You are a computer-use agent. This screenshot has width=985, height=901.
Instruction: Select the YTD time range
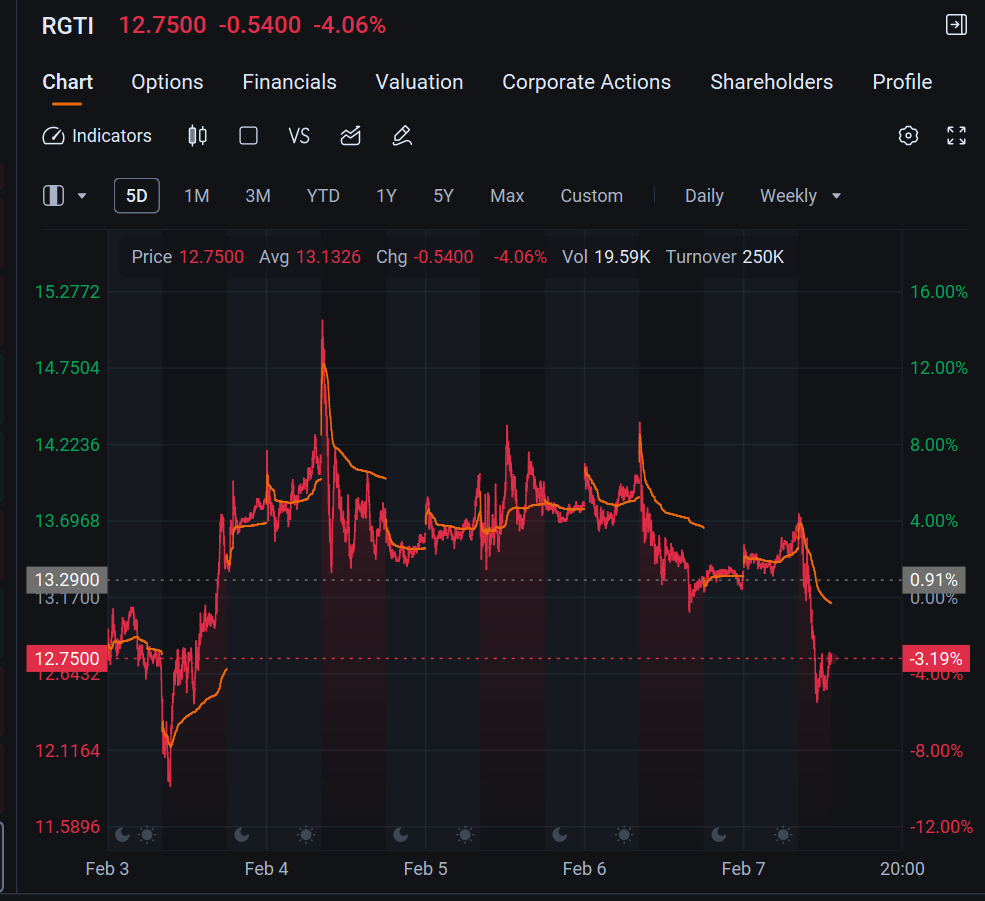[323, 196]
